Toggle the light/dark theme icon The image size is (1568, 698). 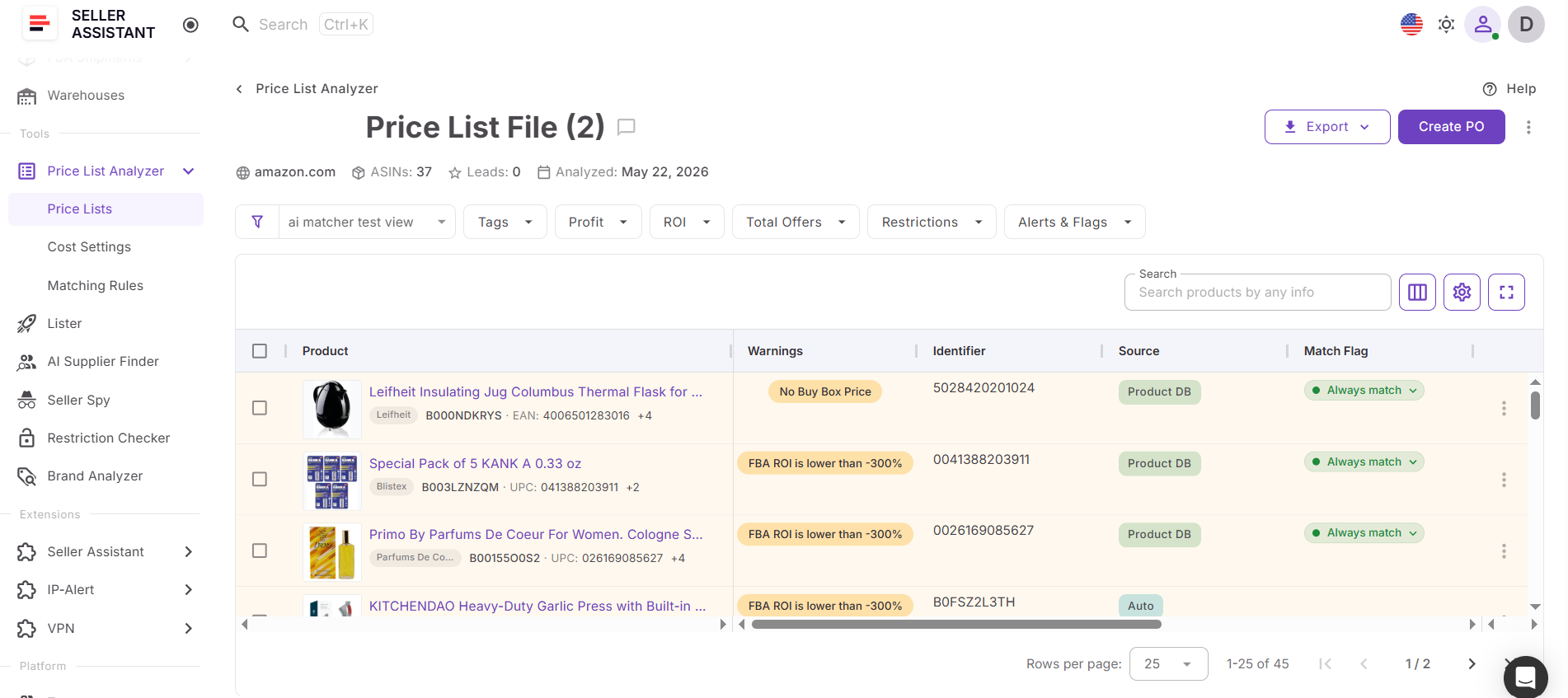(1446, 25)
